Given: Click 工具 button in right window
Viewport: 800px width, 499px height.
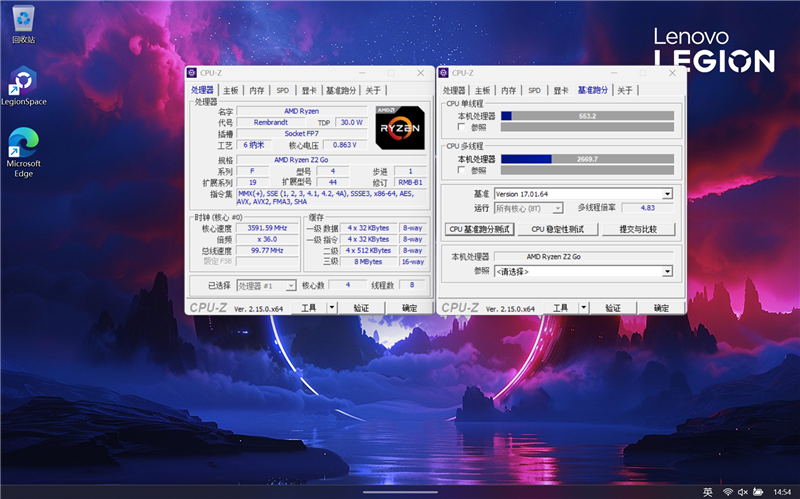Looking at the screenshot, I should pyautogui.click(x=561, y=308).
